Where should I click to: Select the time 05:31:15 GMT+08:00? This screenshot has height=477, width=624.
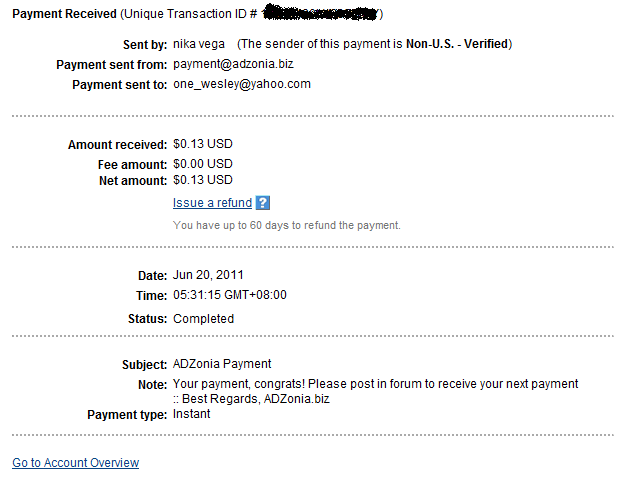230,295
